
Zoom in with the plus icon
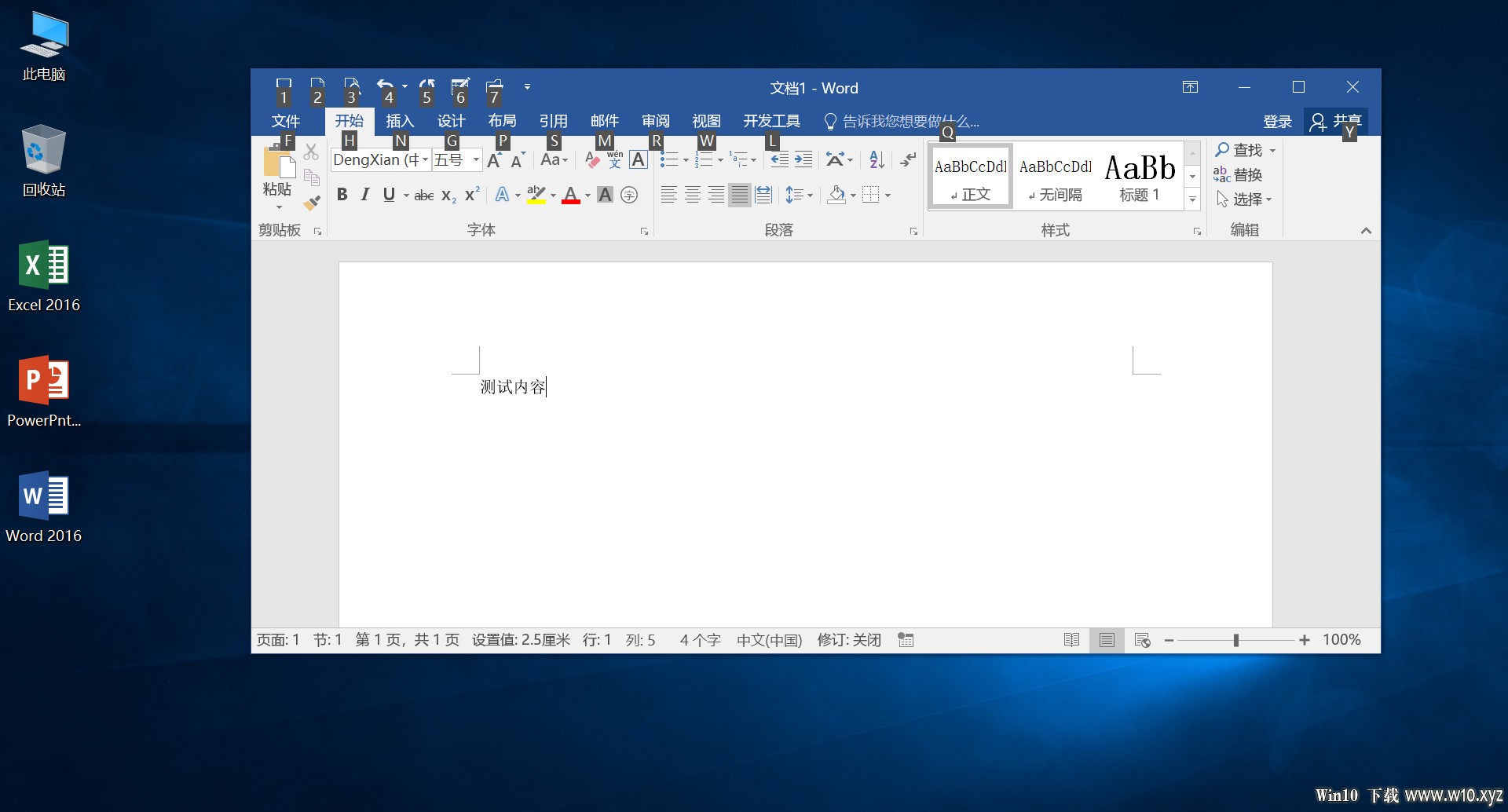1305,641
